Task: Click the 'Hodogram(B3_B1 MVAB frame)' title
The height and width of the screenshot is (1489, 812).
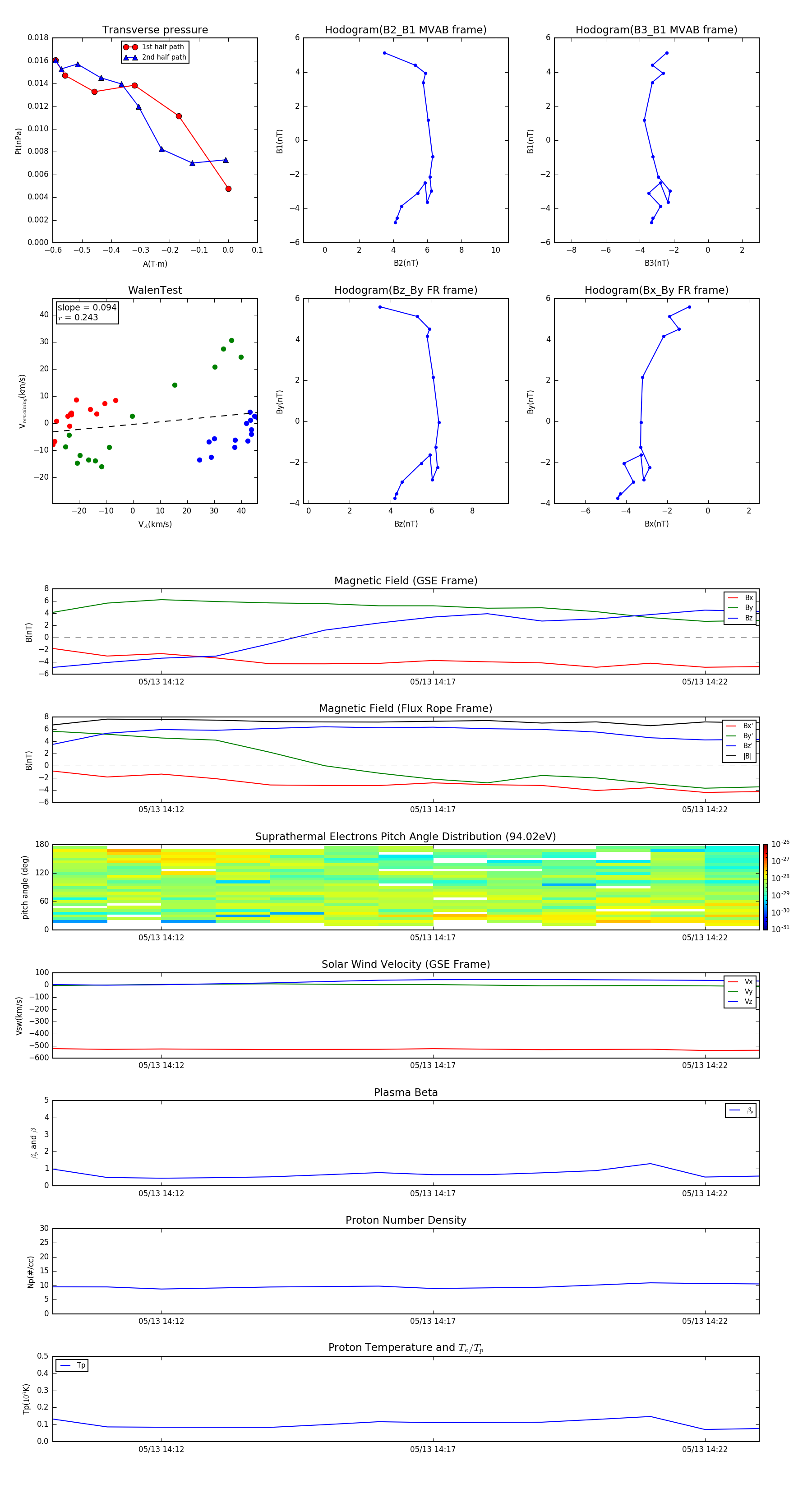Action: (656, 29)
